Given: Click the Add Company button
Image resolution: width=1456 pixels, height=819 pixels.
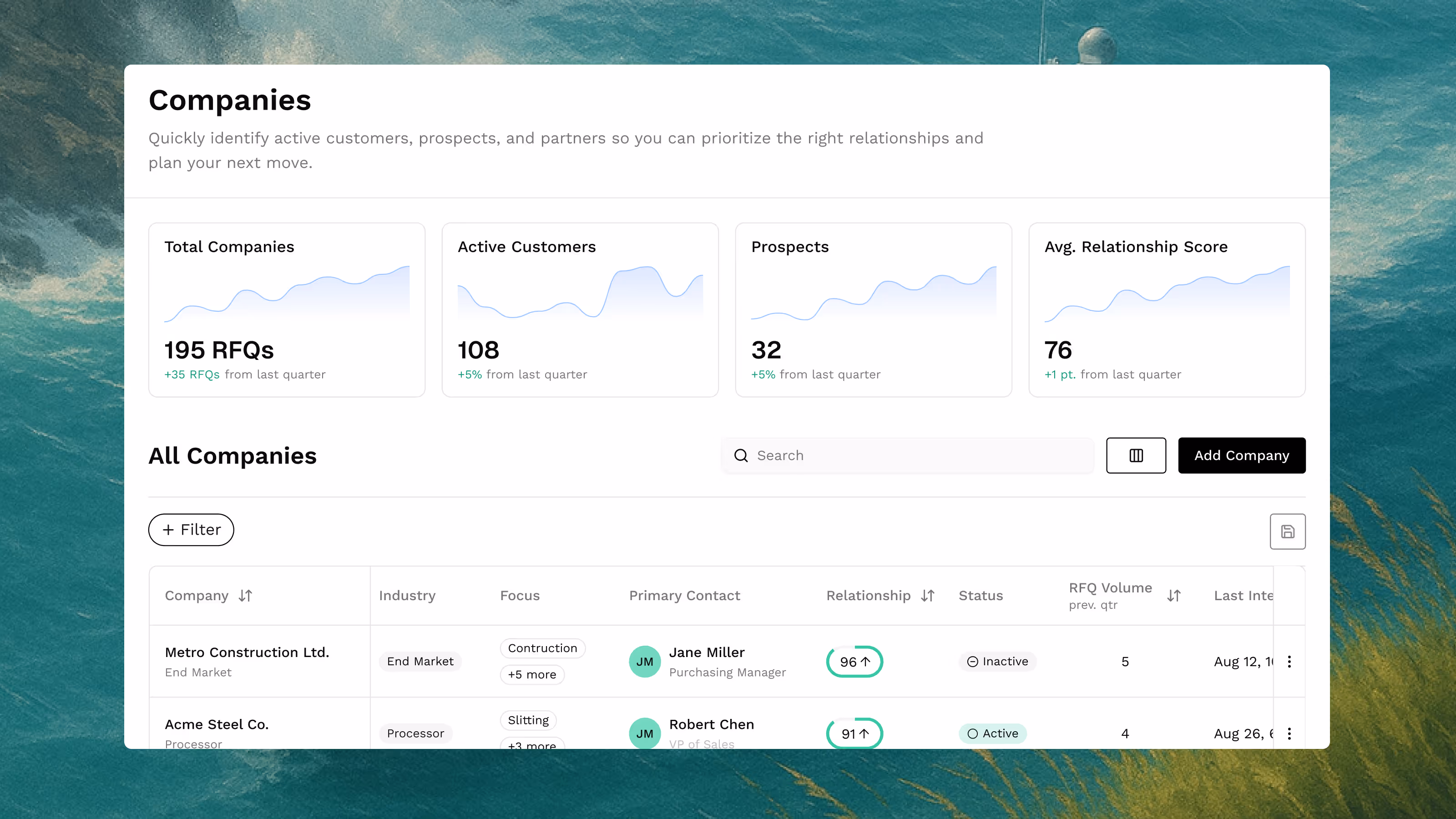Looking at the screenshot, I should [x=1241, y=455].
